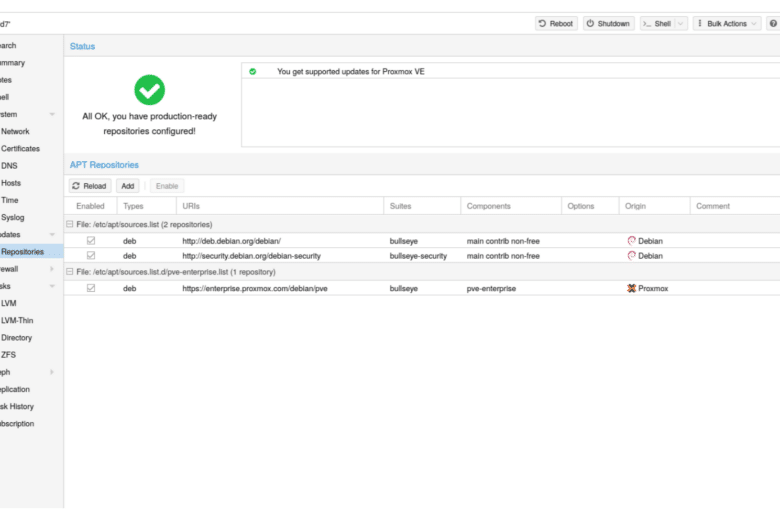Screen dimensions: 780x516
Task: Click the Reboot button
Action: [x=556, y=23]
